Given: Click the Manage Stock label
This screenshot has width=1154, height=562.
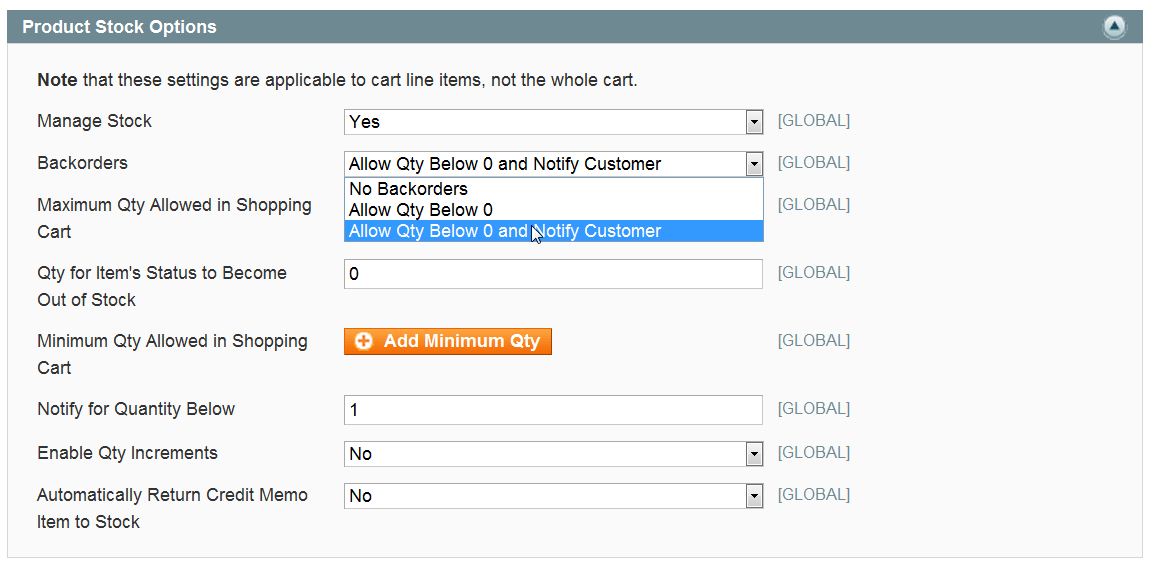Looking at the screenshot, I should [94, 121].
